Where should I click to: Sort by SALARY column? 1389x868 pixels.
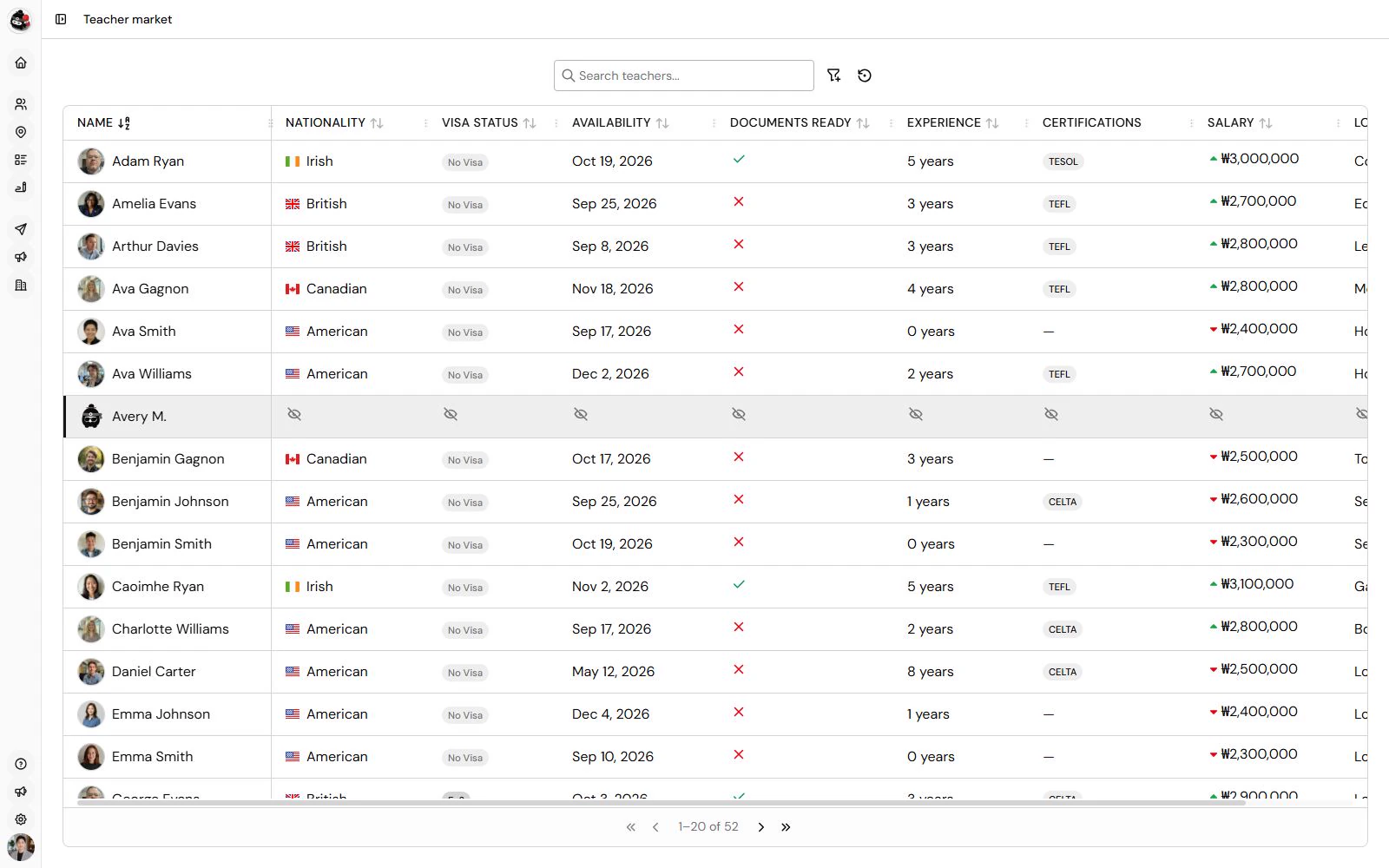[x=1240, y=123]
